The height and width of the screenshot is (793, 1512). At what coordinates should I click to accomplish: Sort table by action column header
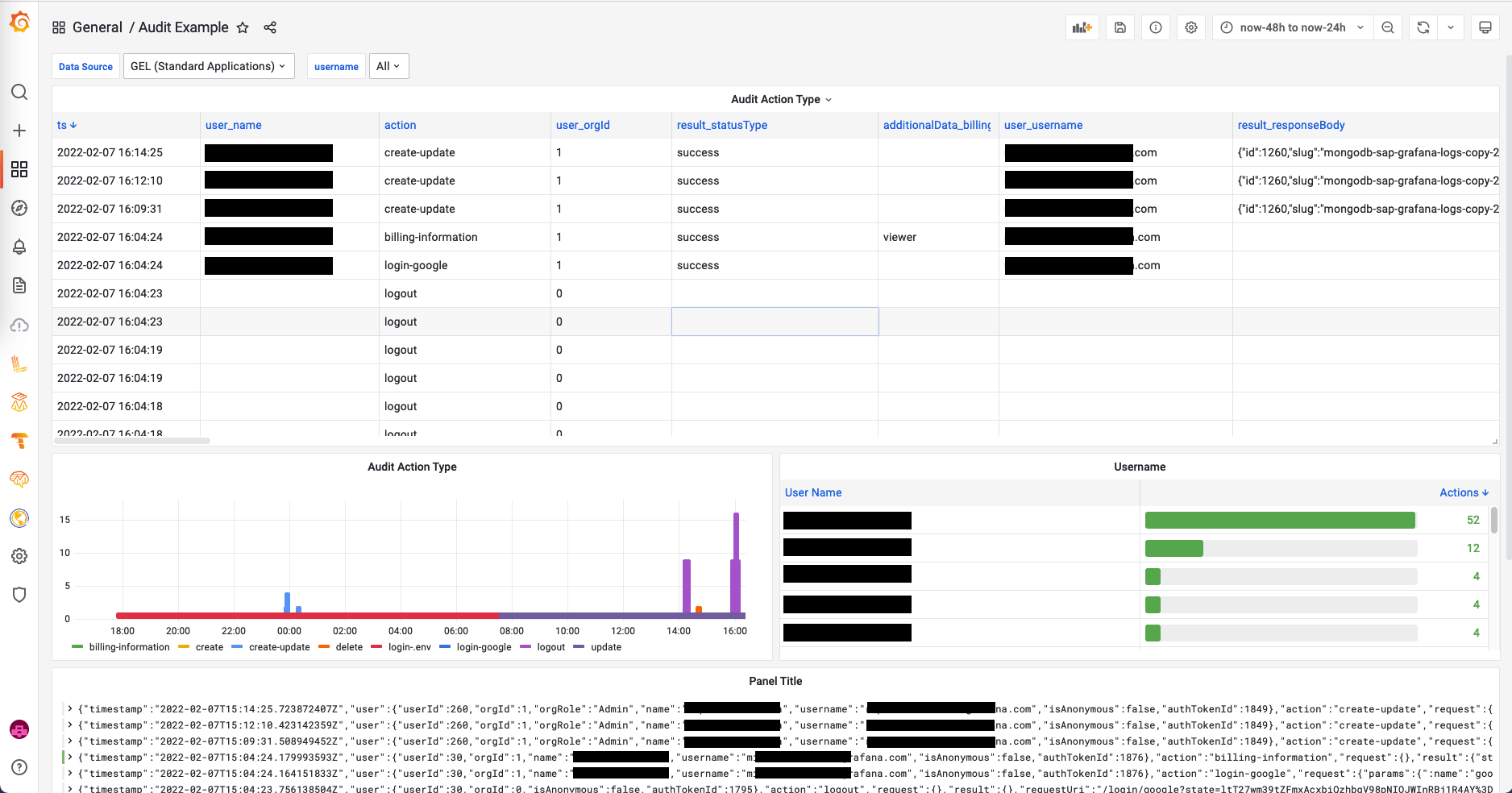[x=400, y=125]
